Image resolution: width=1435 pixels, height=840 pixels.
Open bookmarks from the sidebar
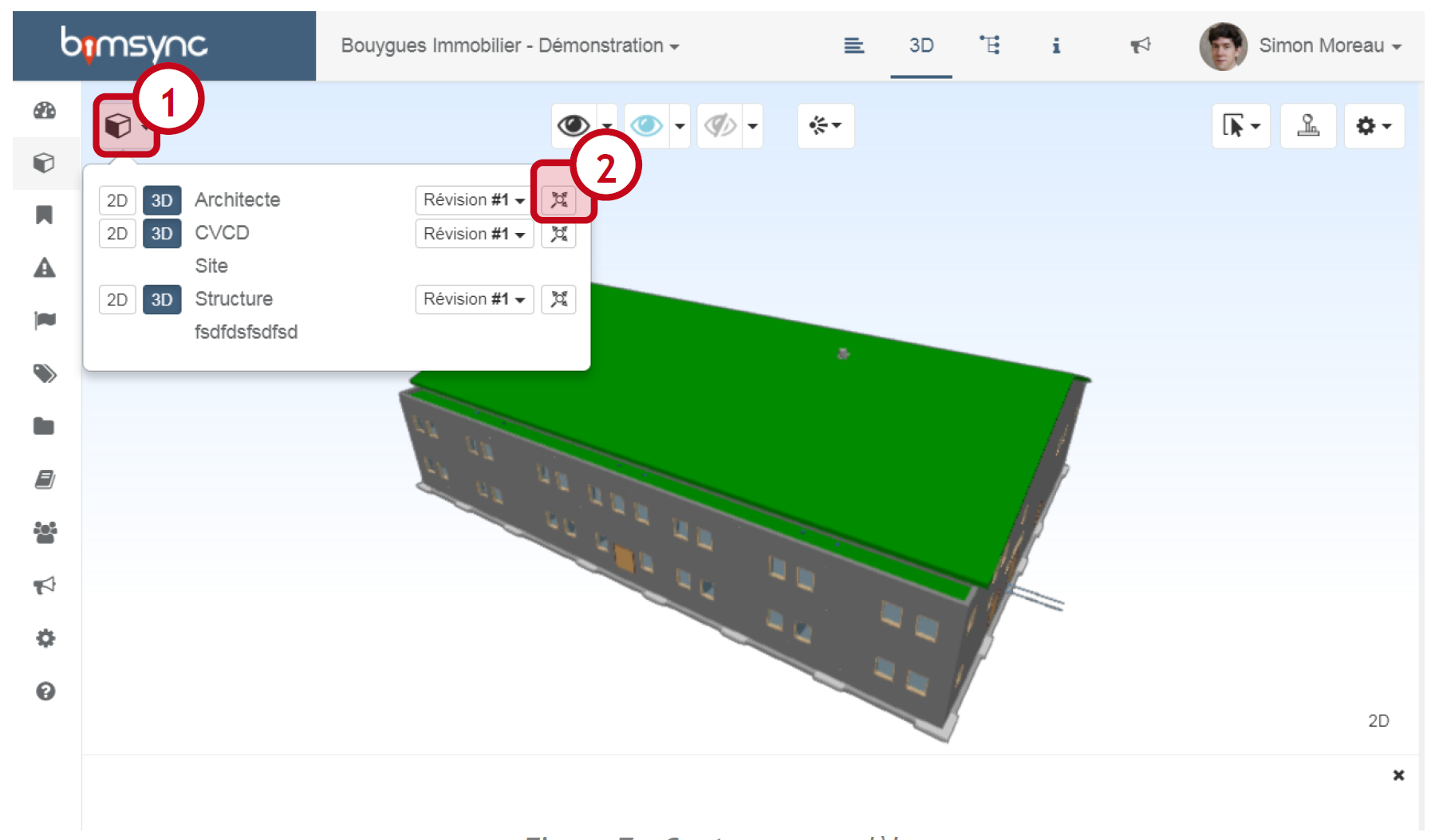point(45,215)
